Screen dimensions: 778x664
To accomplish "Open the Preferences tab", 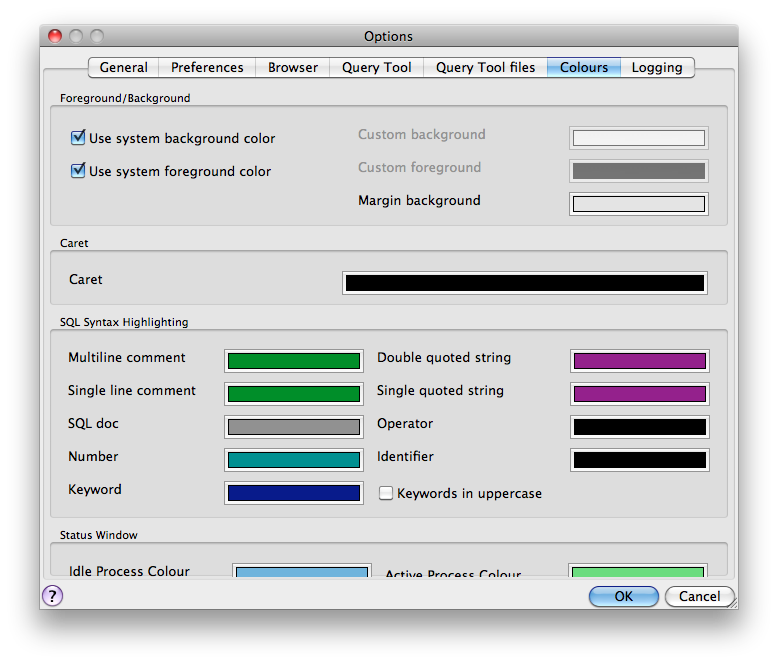I will coord(207,68).
